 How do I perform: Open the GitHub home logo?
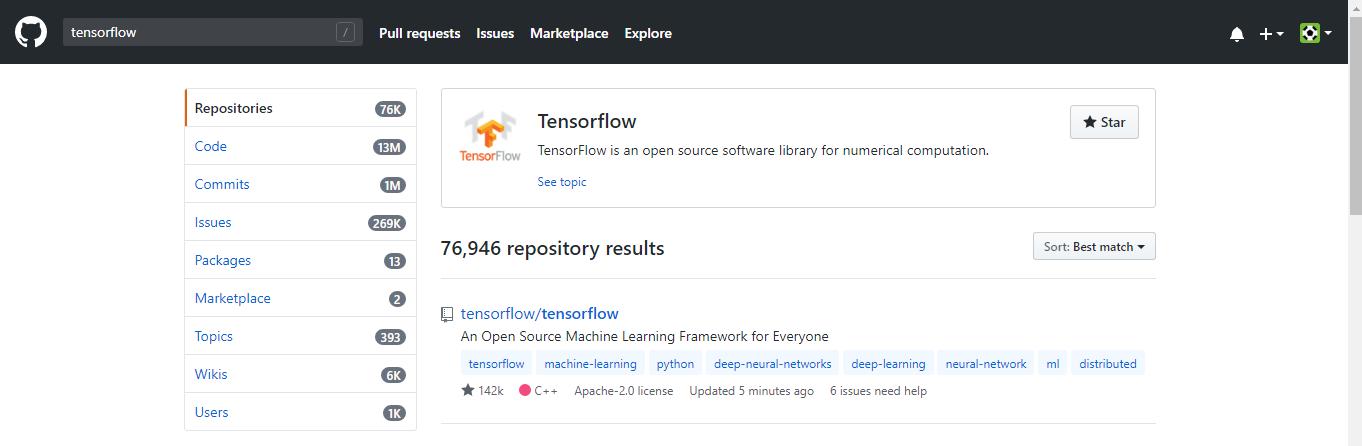31,33
